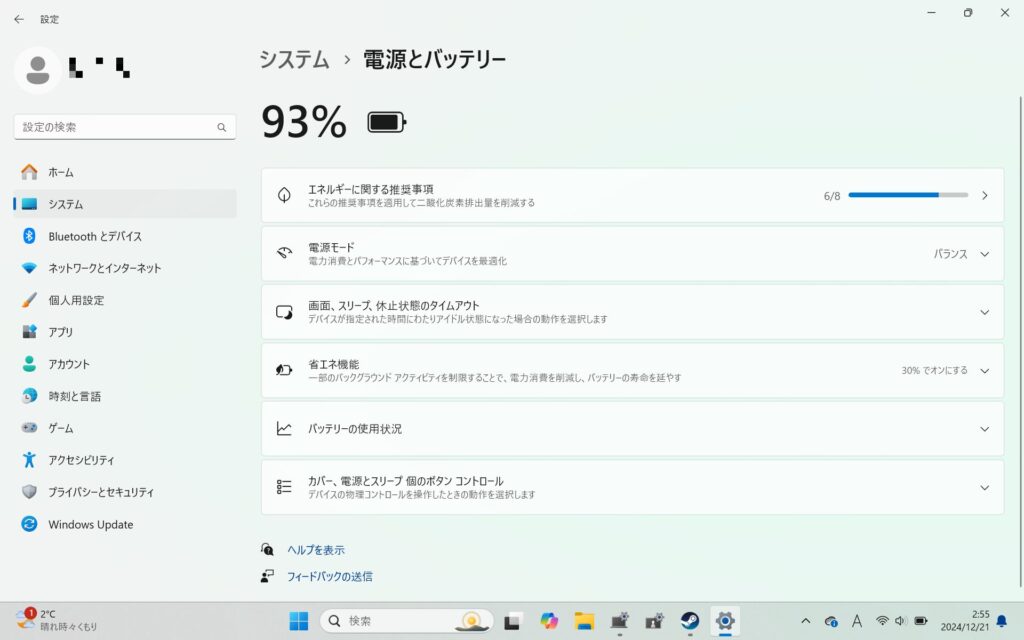1024x640 pixels.
Task: Open Steam from the taskbar
Action: click(689, 621)
